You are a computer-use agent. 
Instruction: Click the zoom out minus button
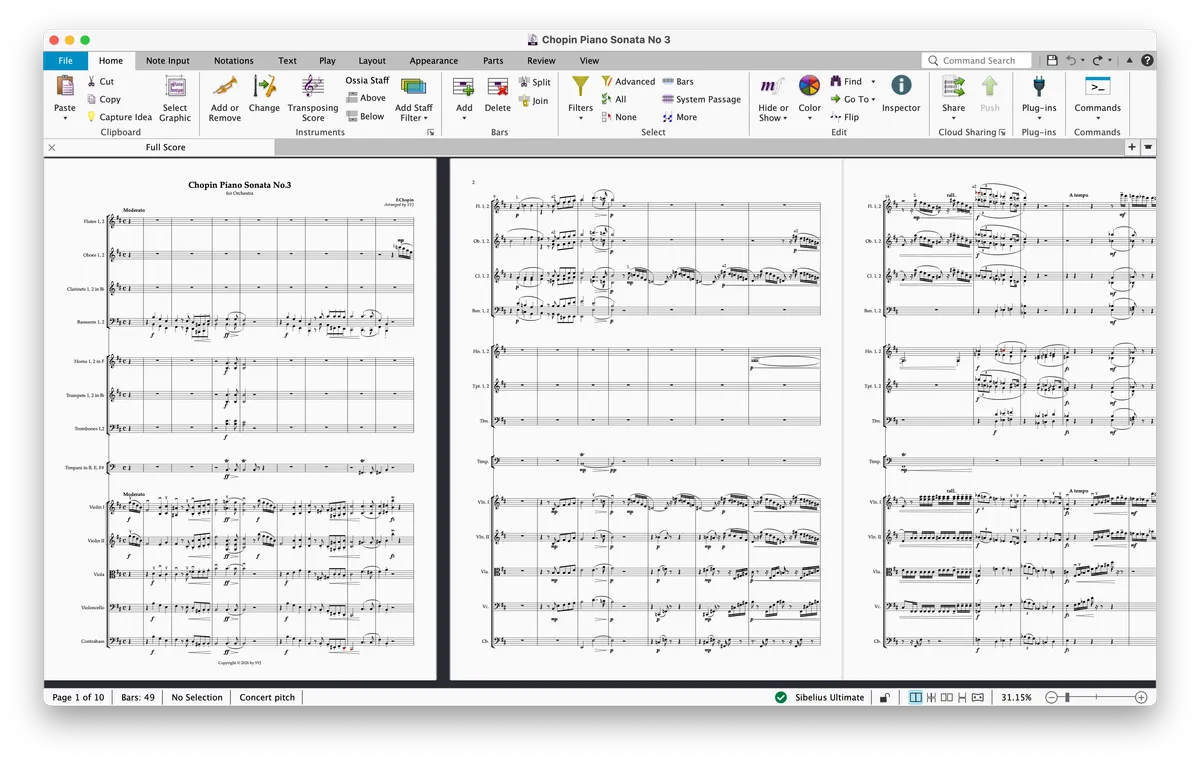coord(1051,697)
